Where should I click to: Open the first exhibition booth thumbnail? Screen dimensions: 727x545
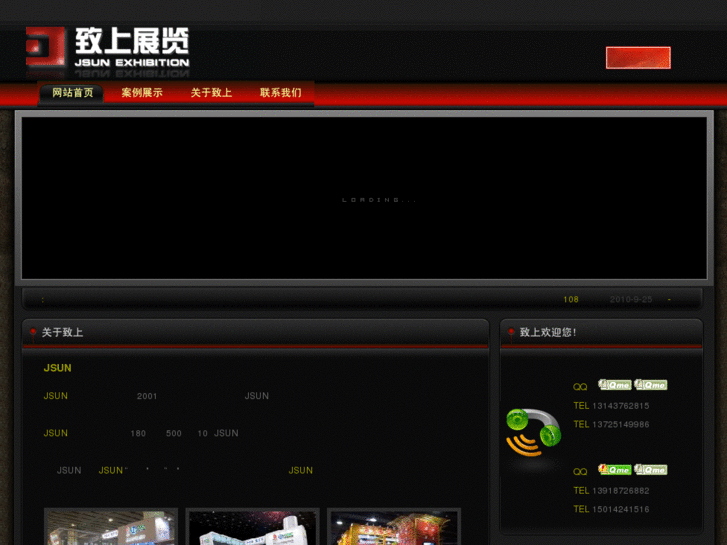[111, 526]
